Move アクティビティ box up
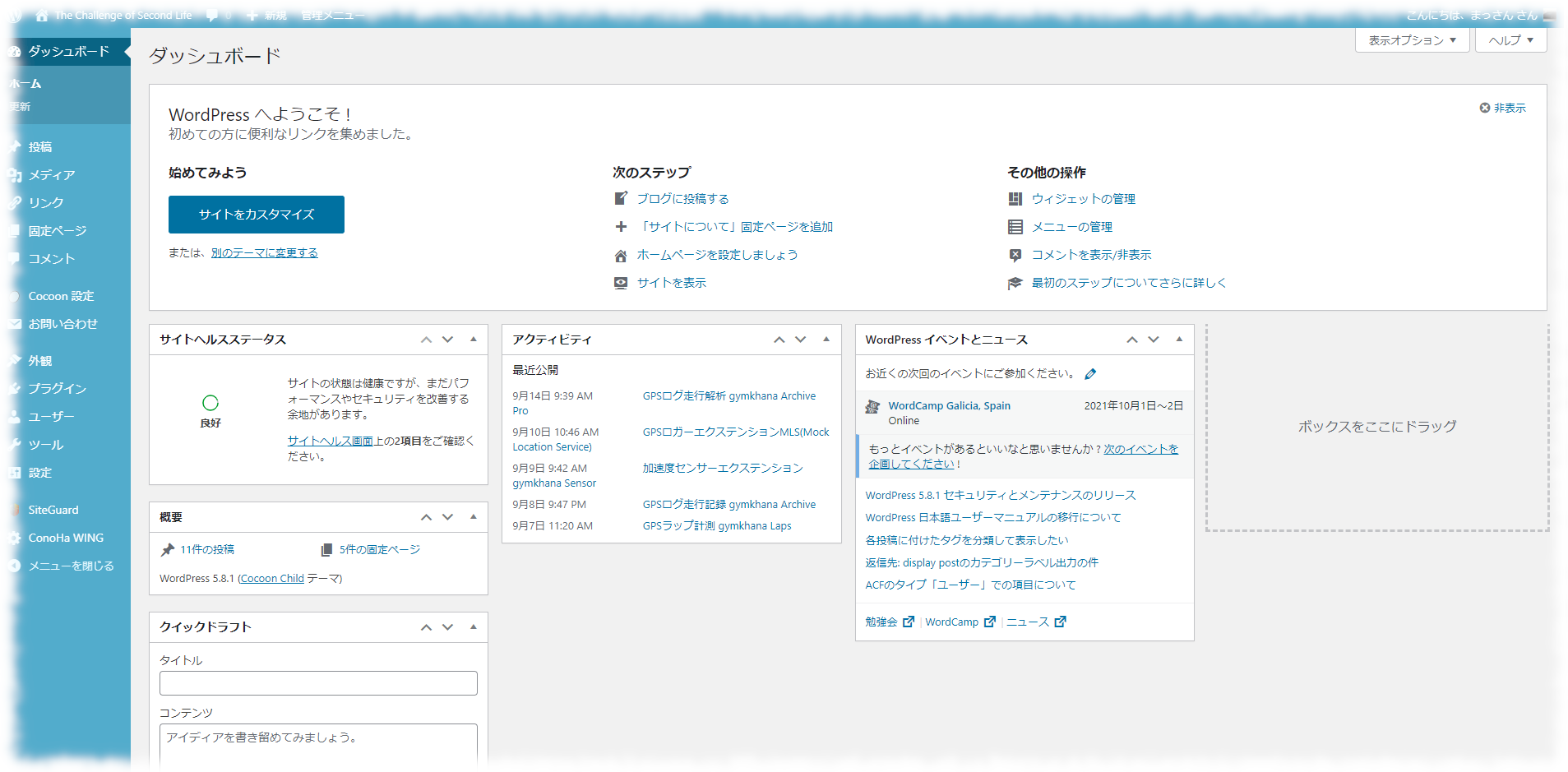This screenshot has width=1568, height=772. tap(779, 340)
